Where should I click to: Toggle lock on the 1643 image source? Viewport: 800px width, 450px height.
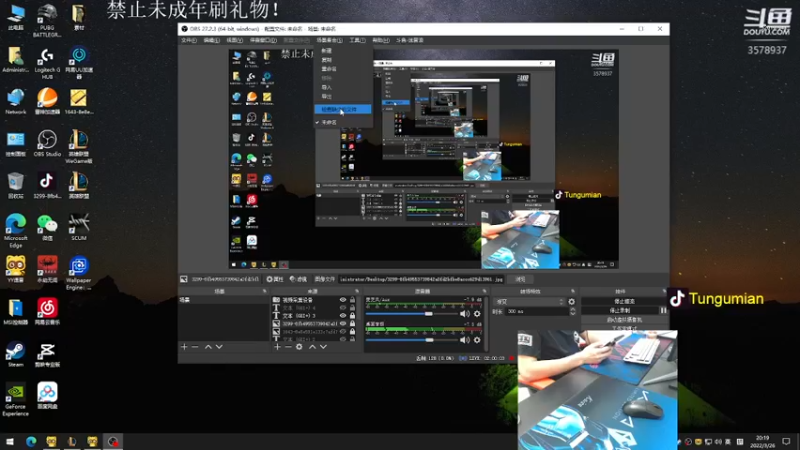coord(352,332)
